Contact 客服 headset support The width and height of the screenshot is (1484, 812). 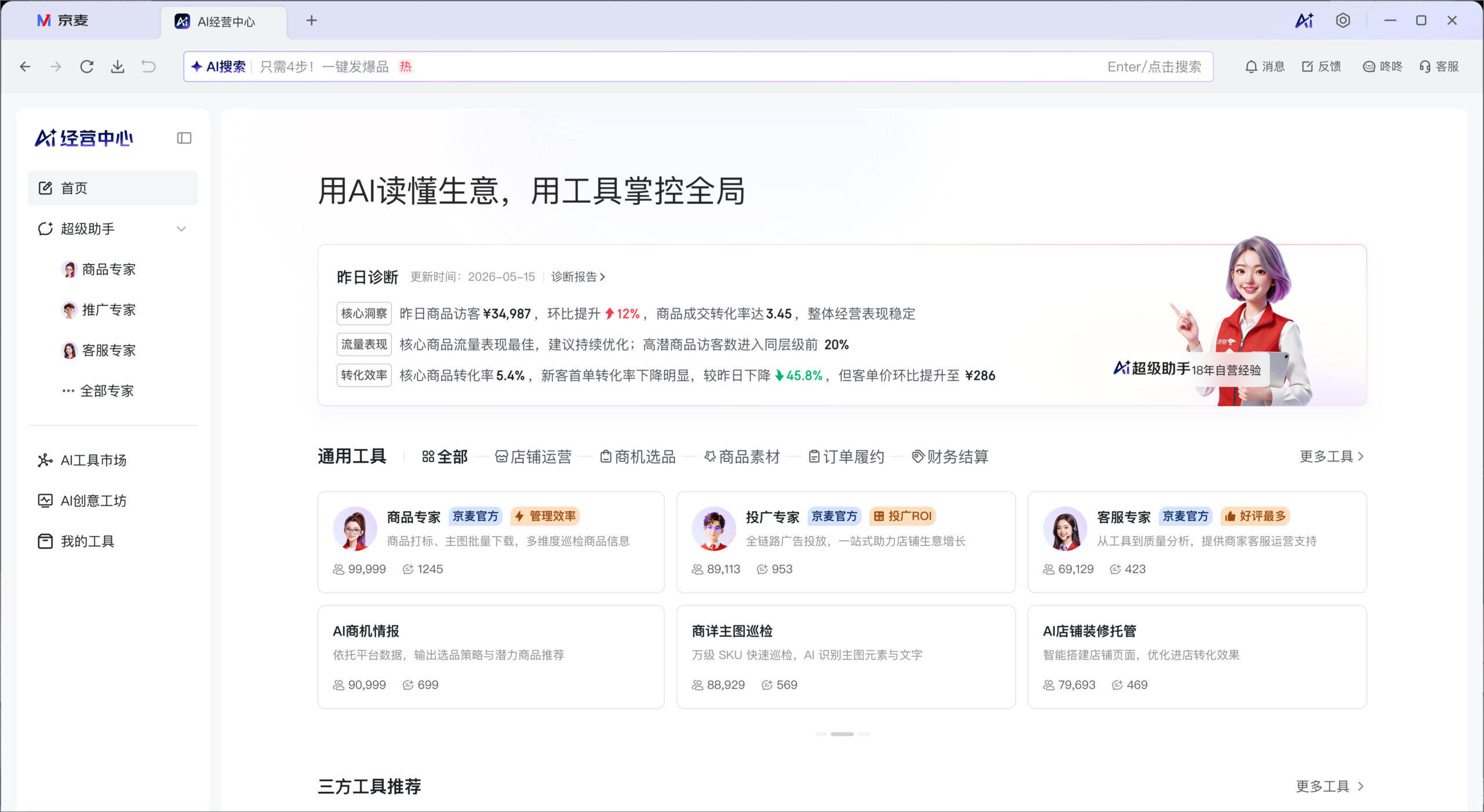[1439, 67]
